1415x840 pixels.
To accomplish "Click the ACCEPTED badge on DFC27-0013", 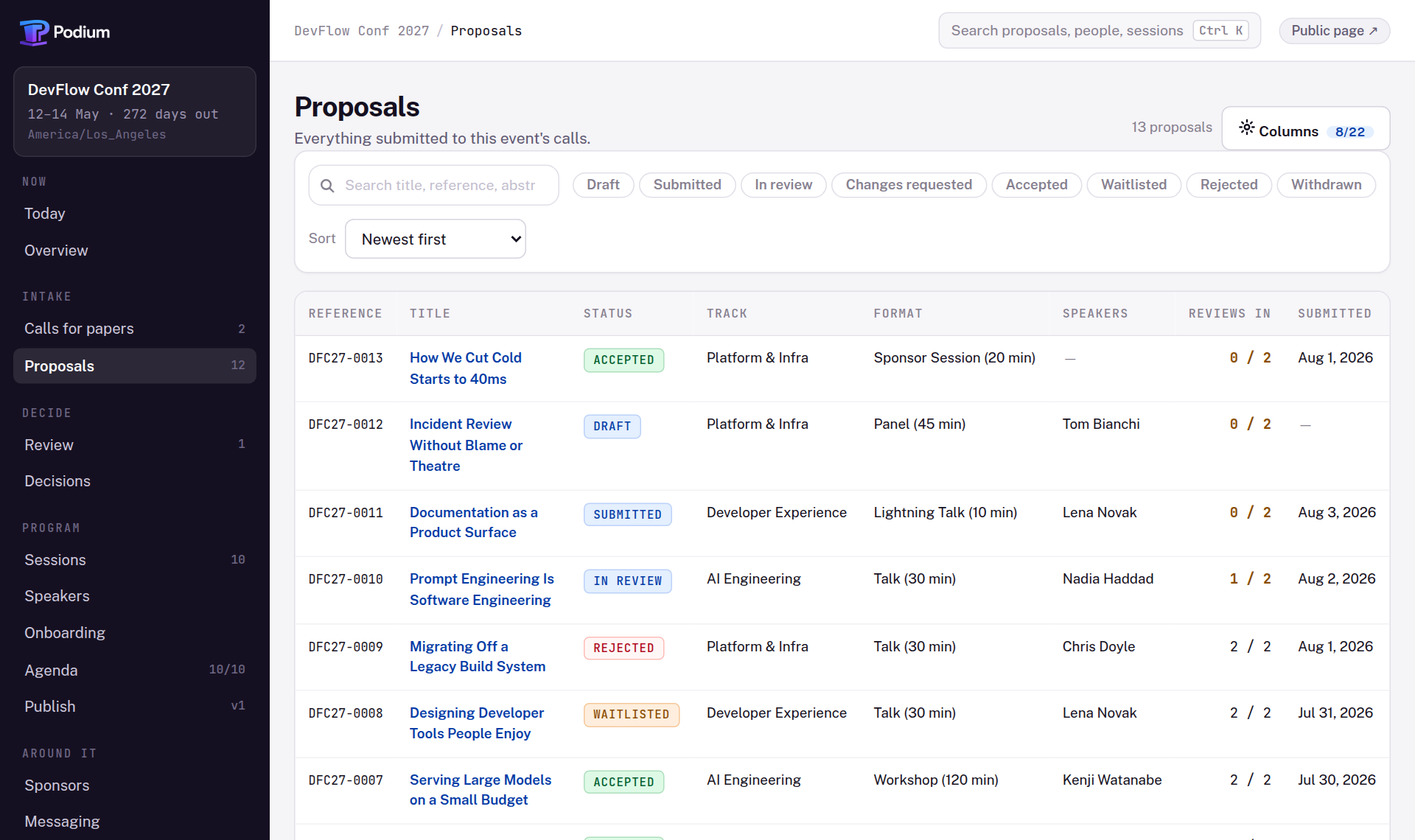I will tap(624, 360).
